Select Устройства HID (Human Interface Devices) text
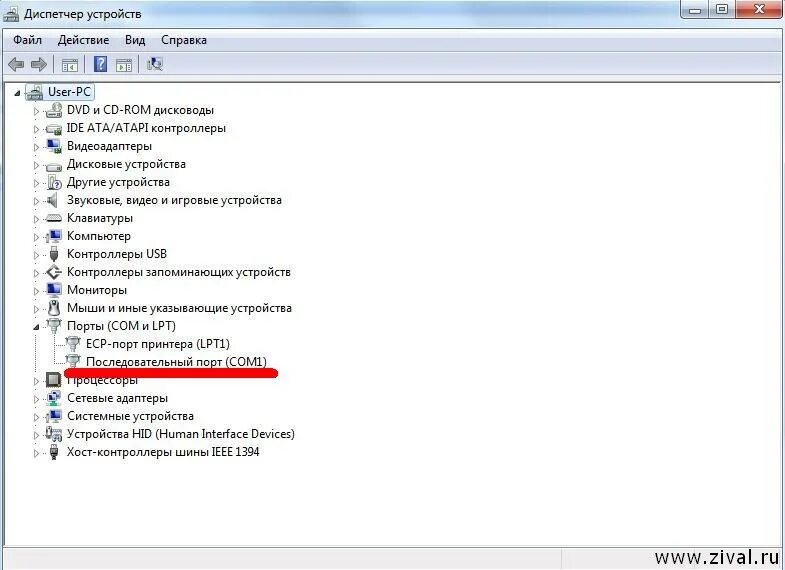 pos(181,433)
